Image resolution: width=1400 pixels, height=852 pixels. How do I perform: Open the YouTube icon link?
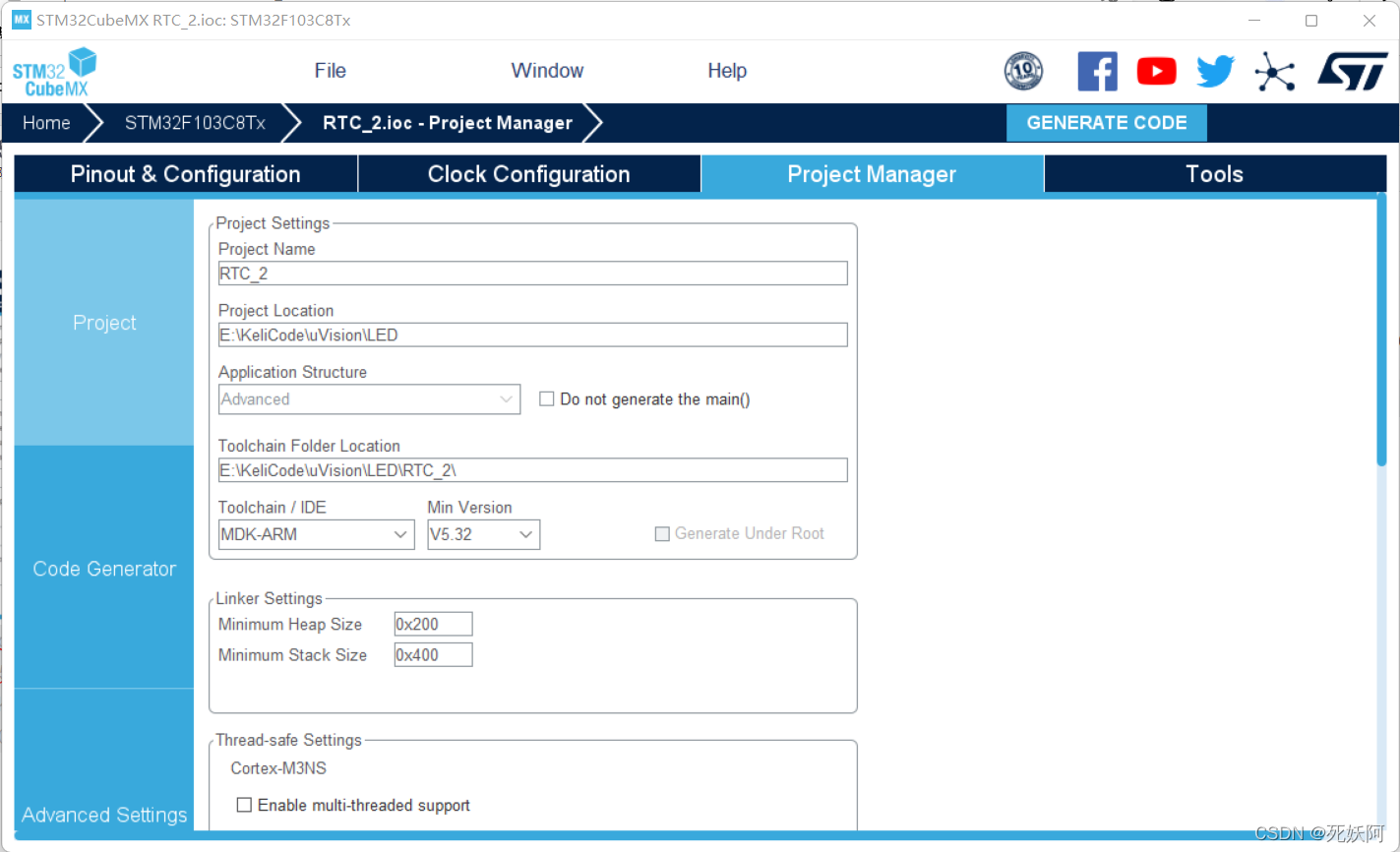click(x=1156, y=71)
